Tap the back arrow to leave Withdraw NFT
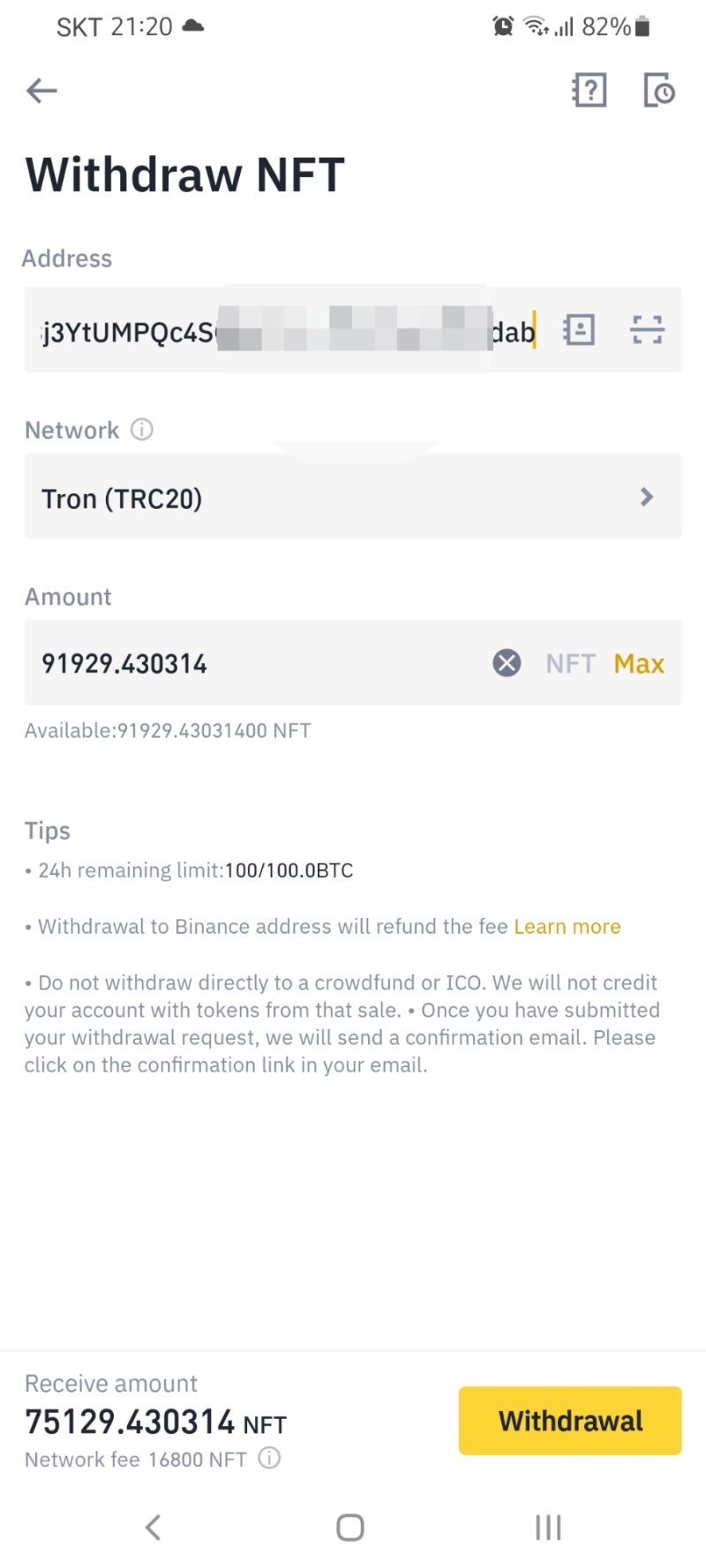Image resolution: width=706 pixels, height=1568 pixels. [x=41, y=90]
